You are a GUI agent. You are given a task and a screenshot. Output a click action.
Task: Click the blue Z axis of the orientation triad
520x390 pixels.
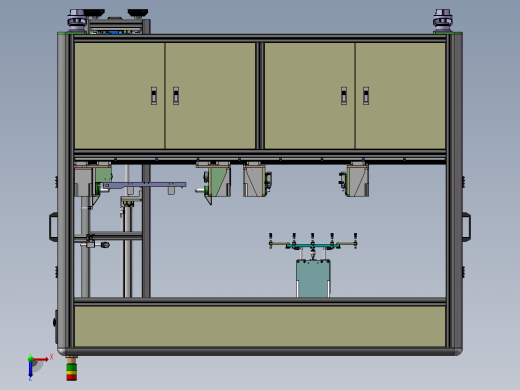(x=30, y=369)
